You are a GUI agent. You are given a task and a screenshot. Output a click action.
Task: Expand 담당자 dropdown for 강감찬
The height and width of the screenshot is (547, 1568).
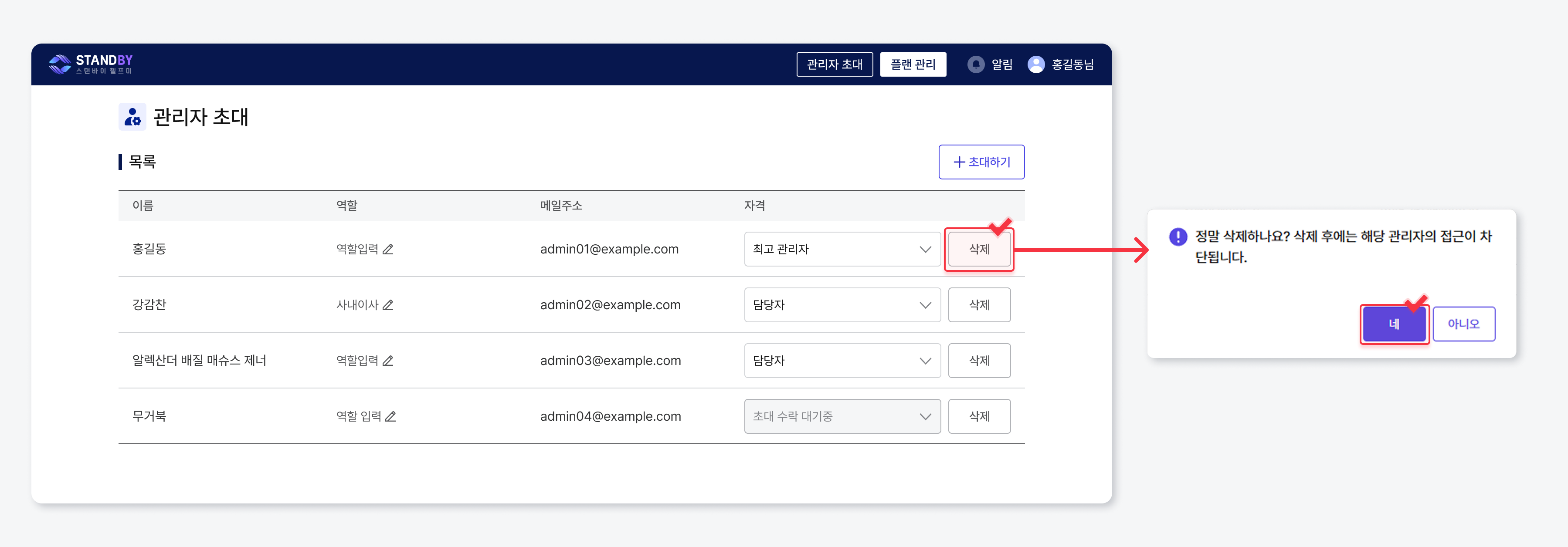pos(842,305)
